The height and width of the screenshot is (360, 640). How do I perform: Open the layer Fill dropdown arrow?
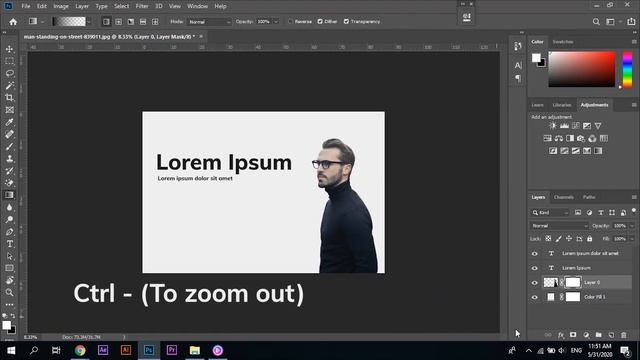[x=632, y=239]
